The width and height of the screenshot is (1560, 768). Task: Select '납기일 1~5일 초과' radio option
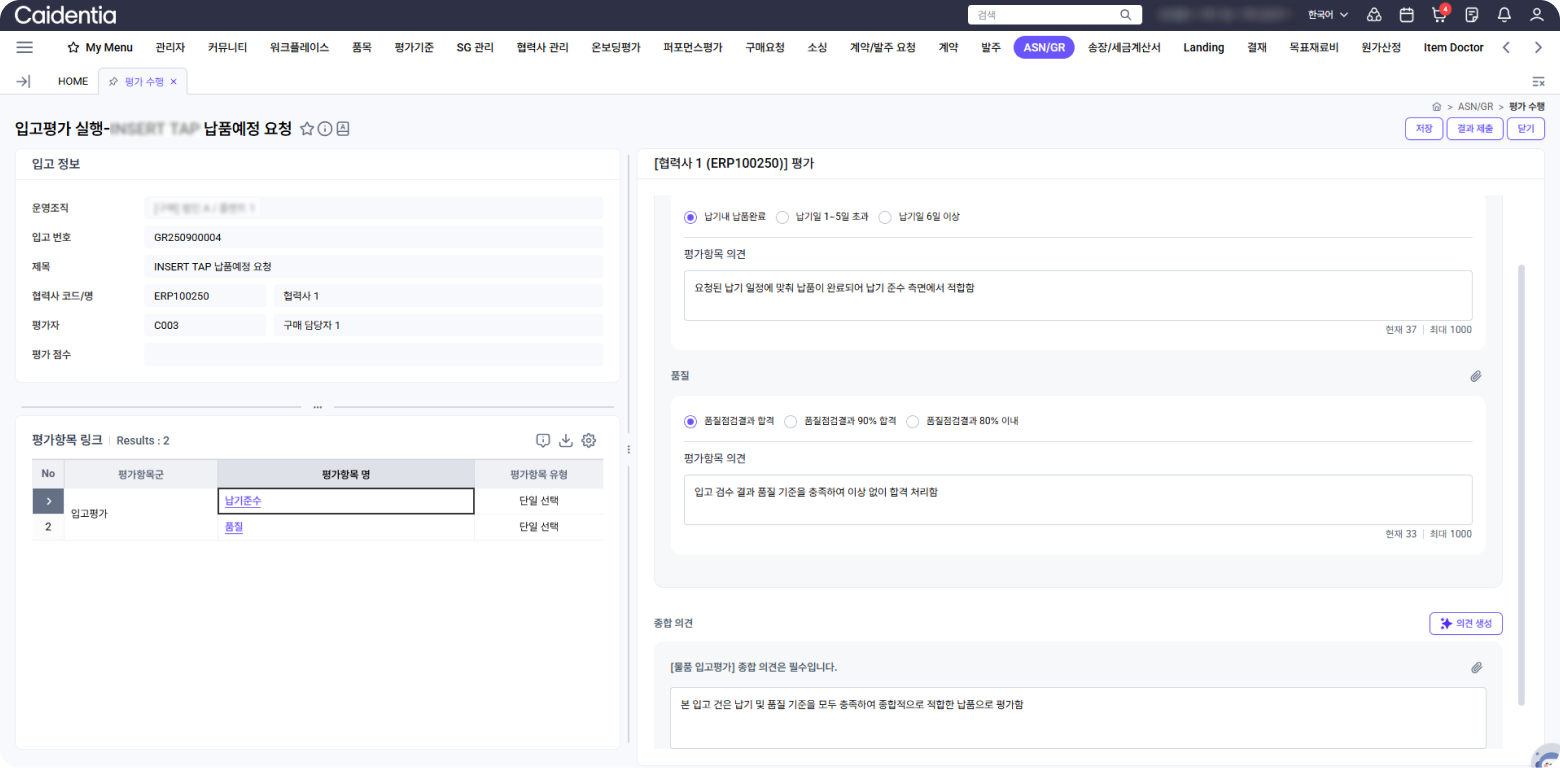[x=783, y=217]
